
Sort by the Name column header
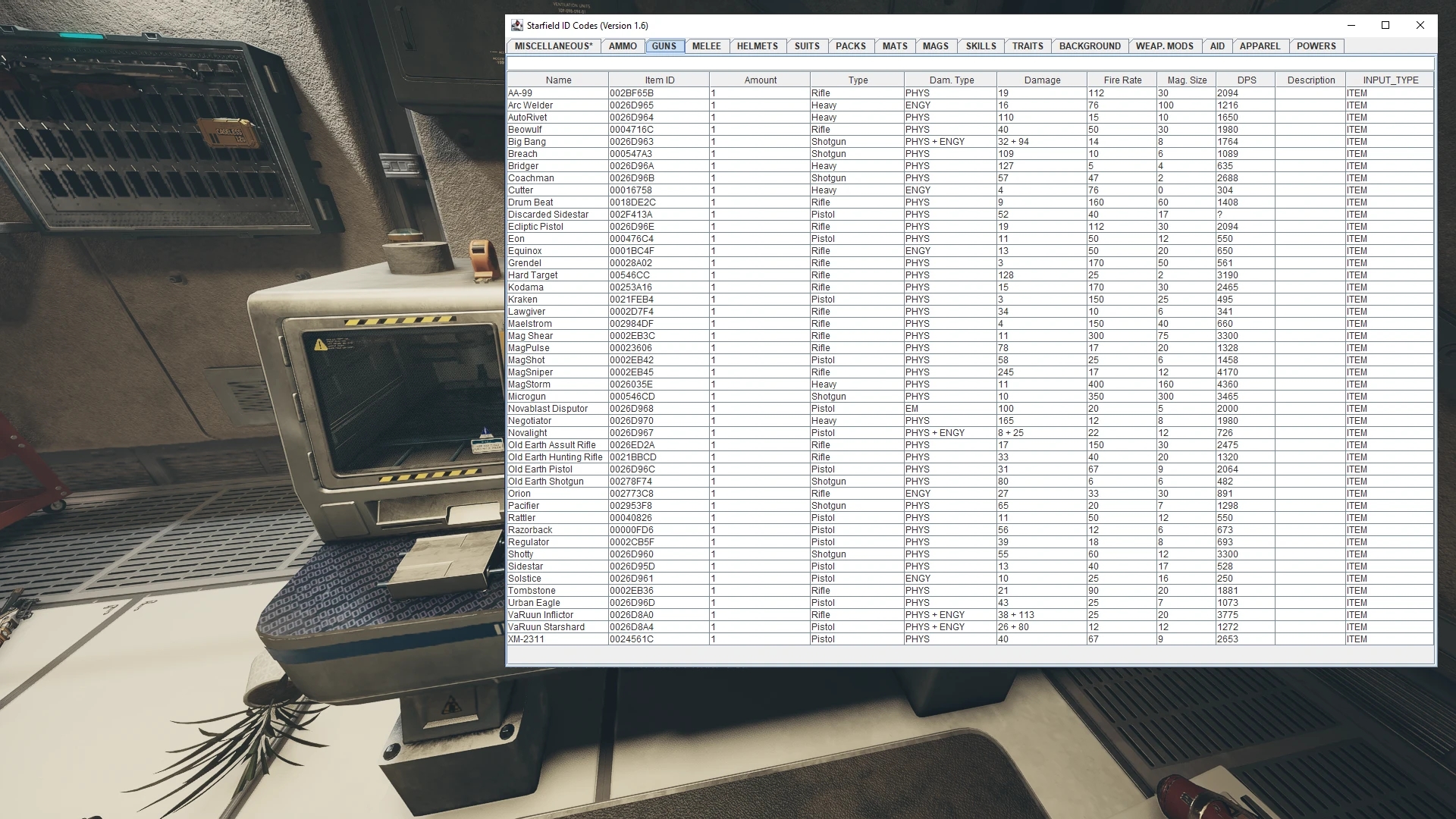point(558,80)
